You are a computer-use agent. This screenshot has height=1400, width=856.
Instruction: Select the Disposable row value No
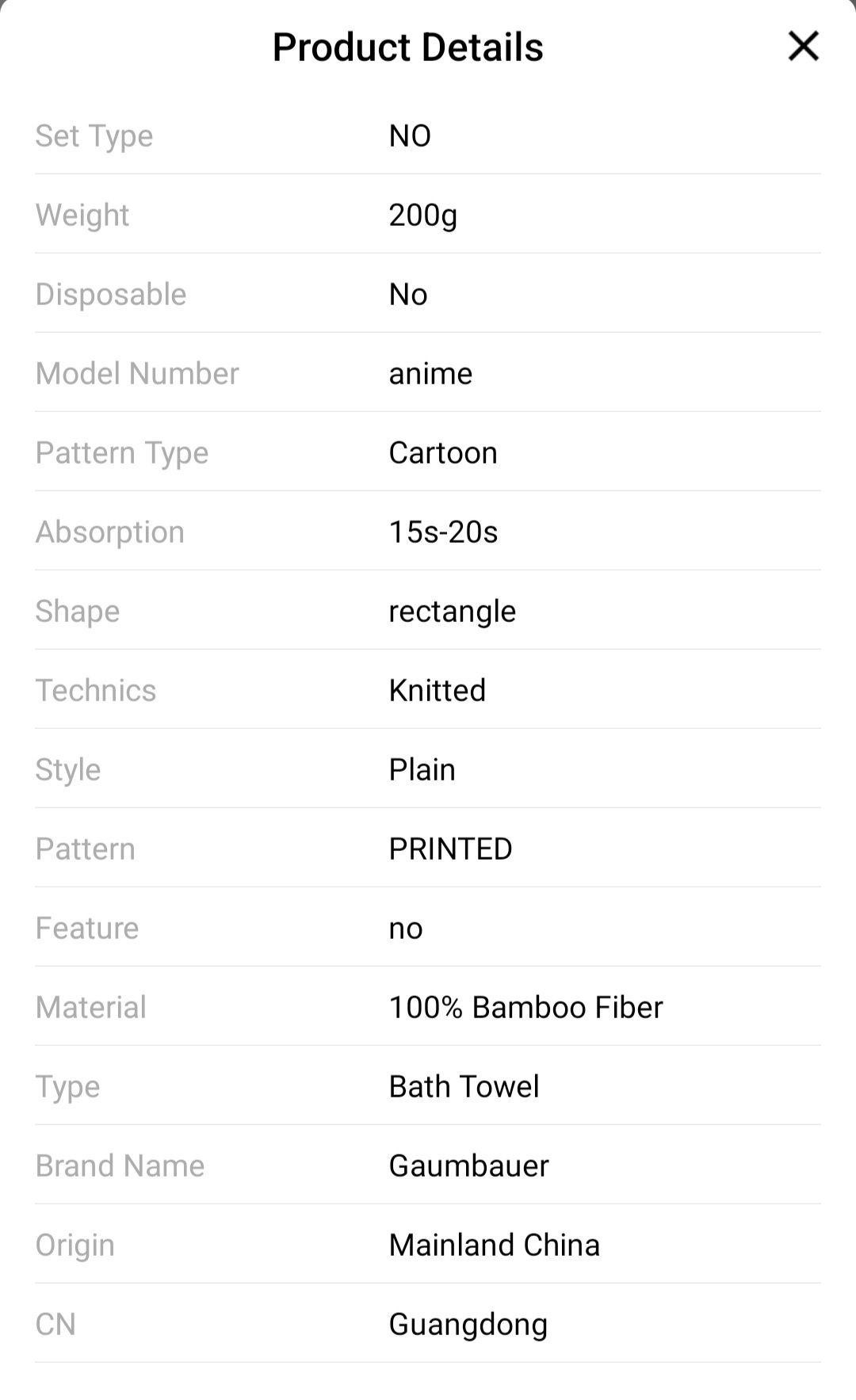tap(408, 294)
